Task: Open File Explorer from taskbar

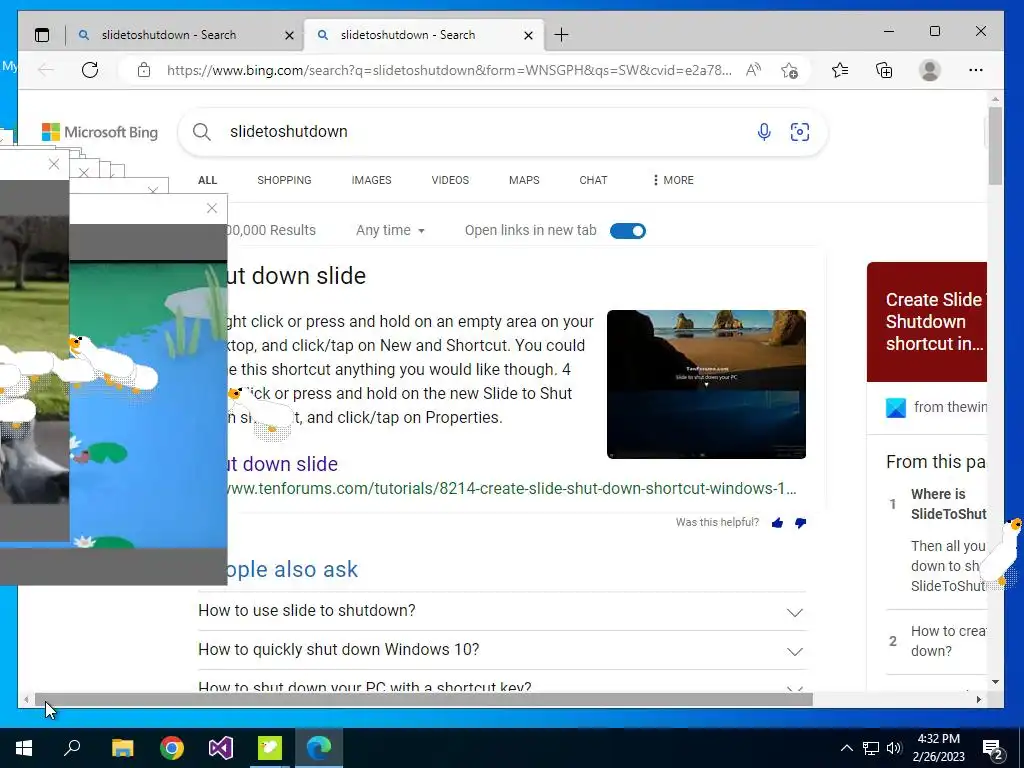Action: coord(122,748)
